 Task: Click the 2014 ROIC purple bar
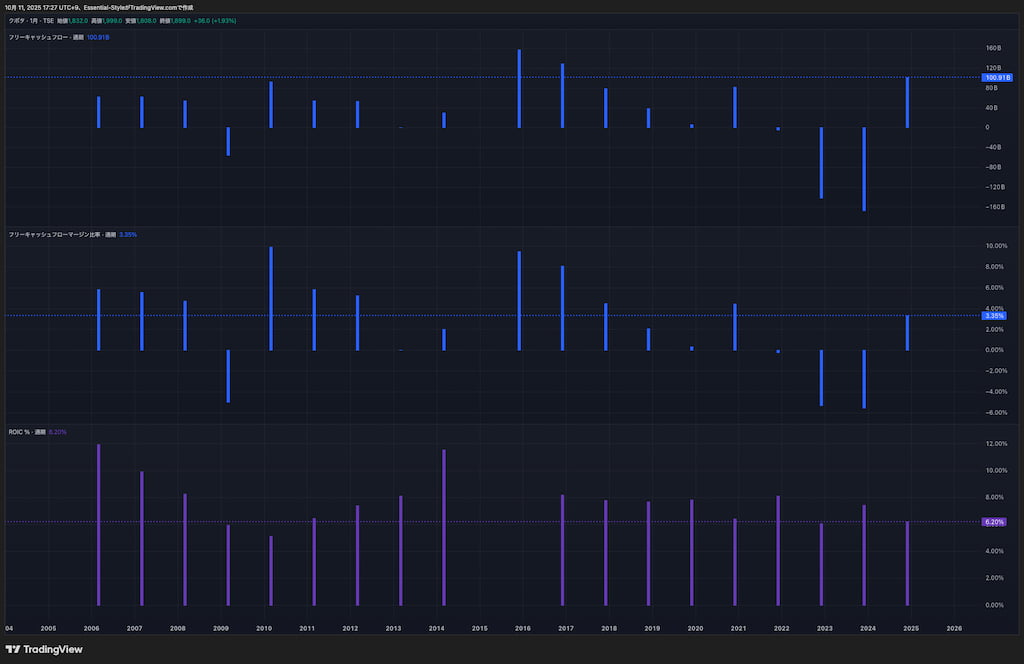tap(443, 527)
